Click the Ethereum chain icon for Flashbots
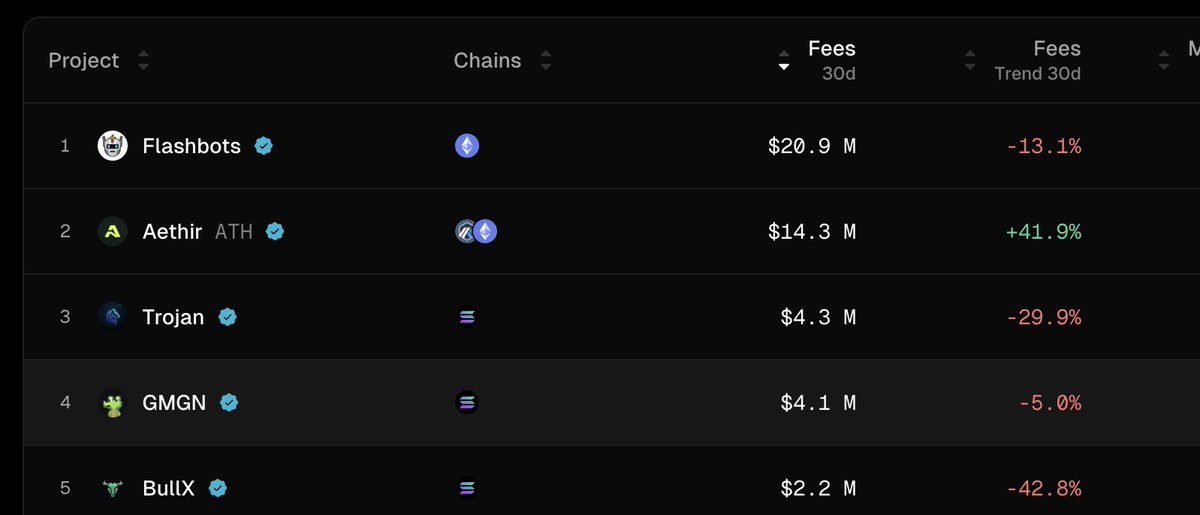 (467, 146)
